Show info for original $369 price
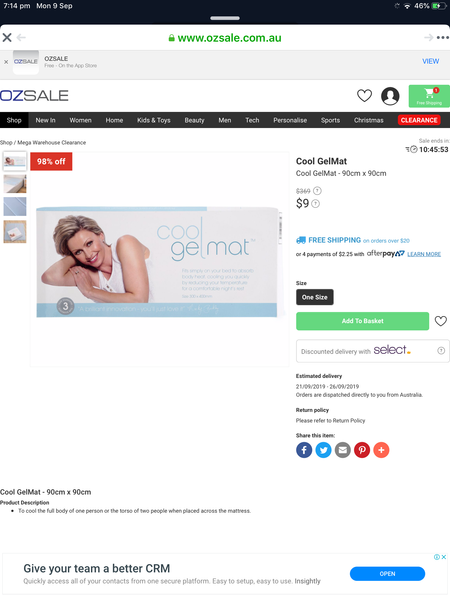The width and height of the screenshot is (450, 600). pos(317,191)
